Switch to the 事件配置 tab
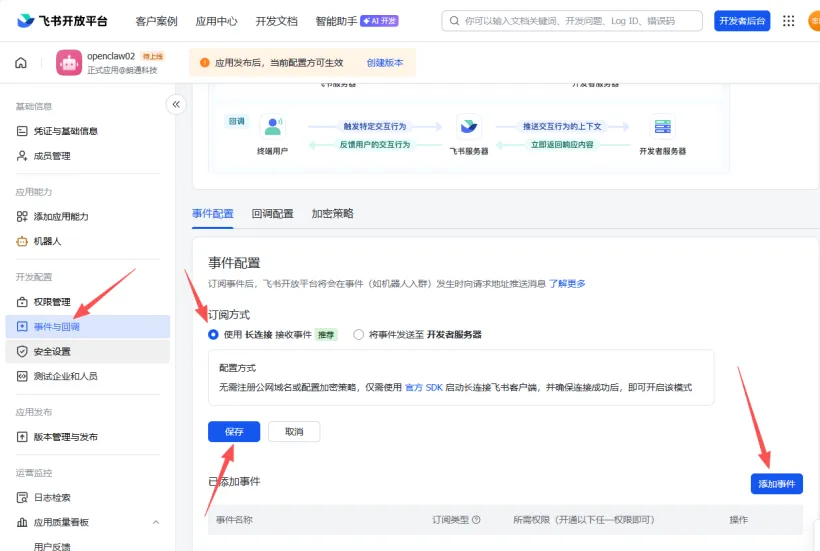 213,214
